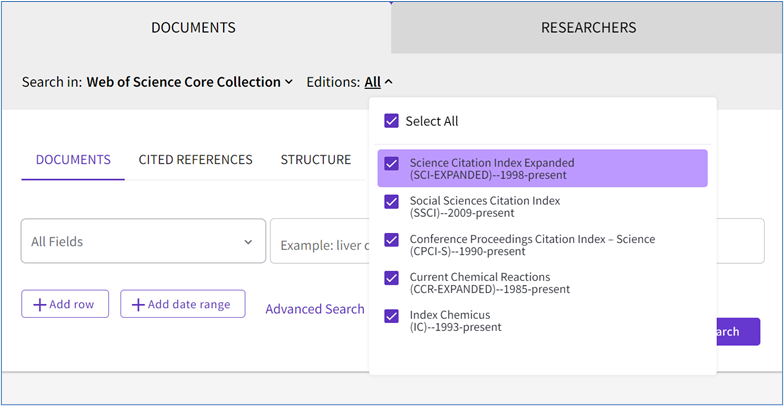Click the (IC)--1993-present text

(456, 328)
